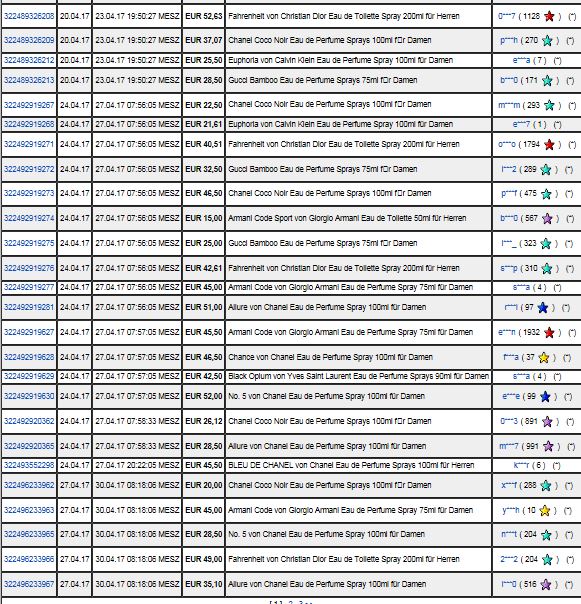Click the teal star next to buyer 2***2

pos(547,559)
